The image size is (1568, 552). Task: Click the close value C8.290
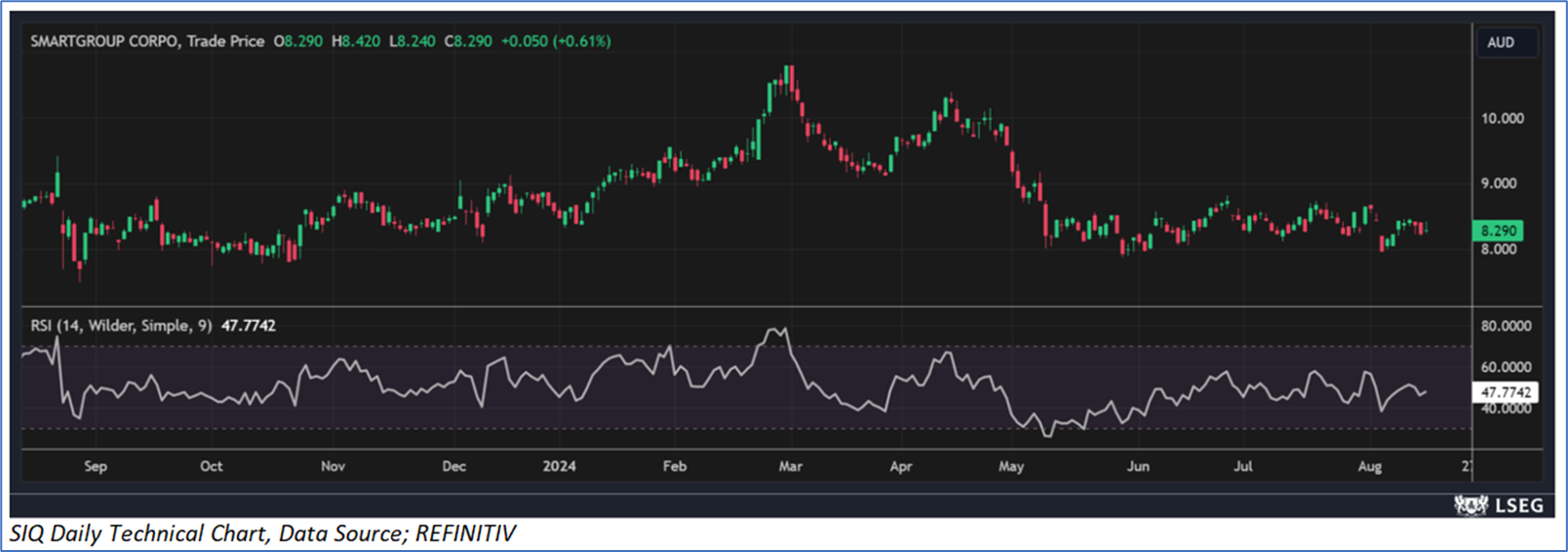click(468, 42)
